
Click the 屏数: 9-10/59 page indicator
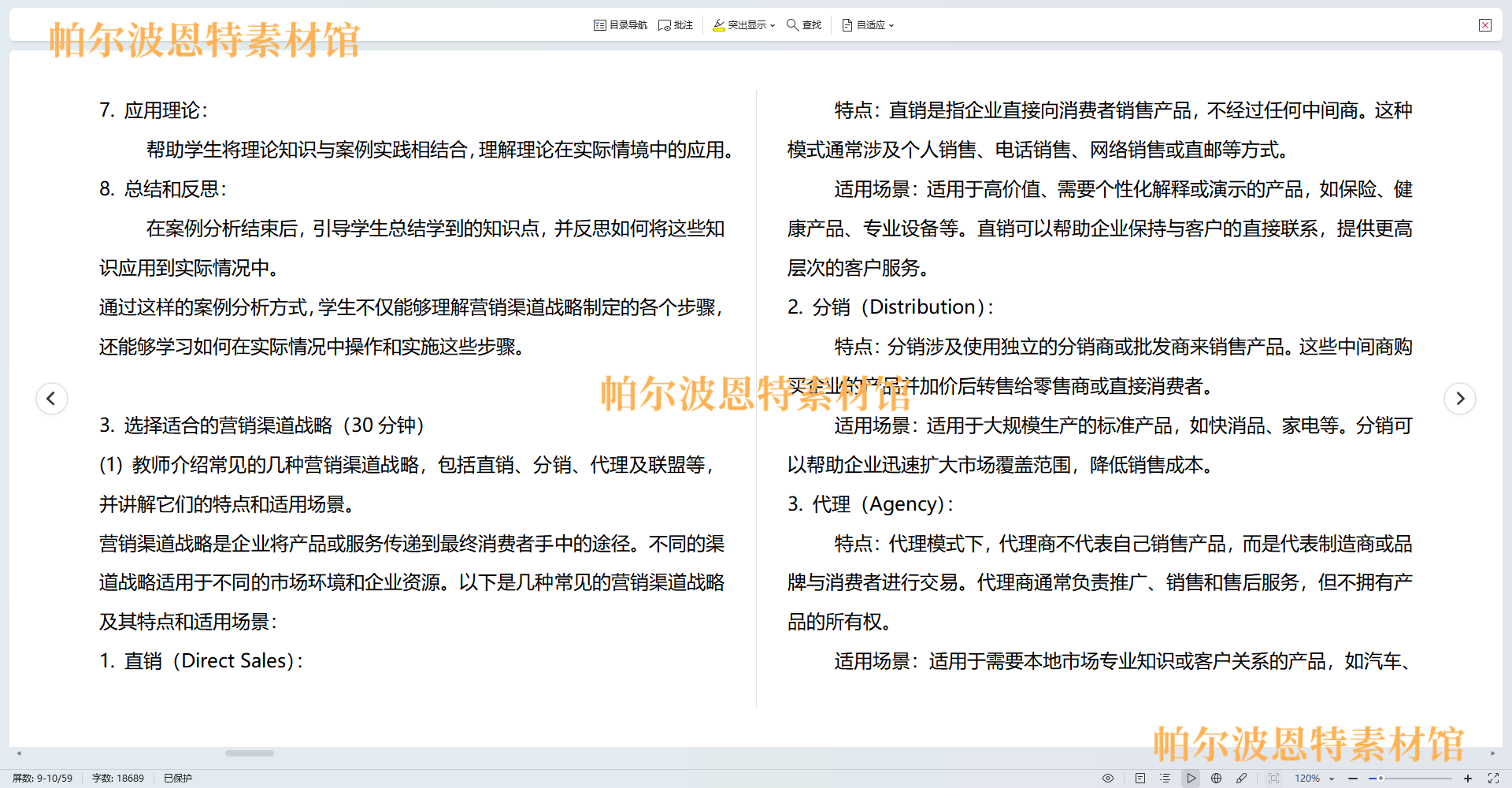43,778
